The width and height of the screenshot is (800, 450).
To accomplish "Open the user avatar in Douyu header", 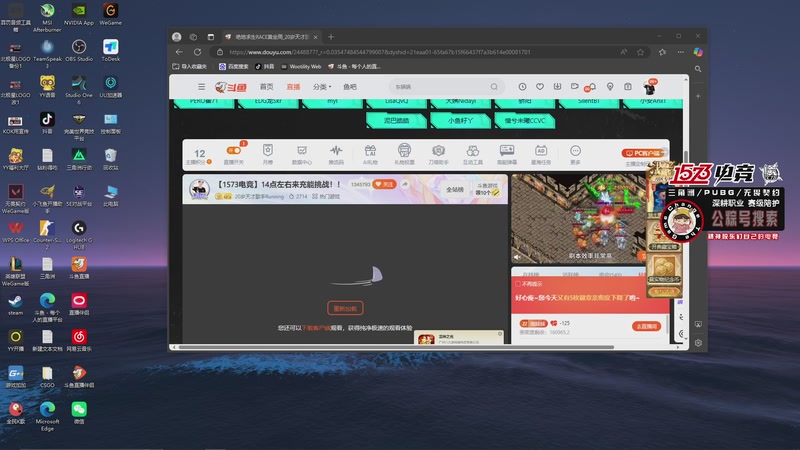I will pos(649,88).
